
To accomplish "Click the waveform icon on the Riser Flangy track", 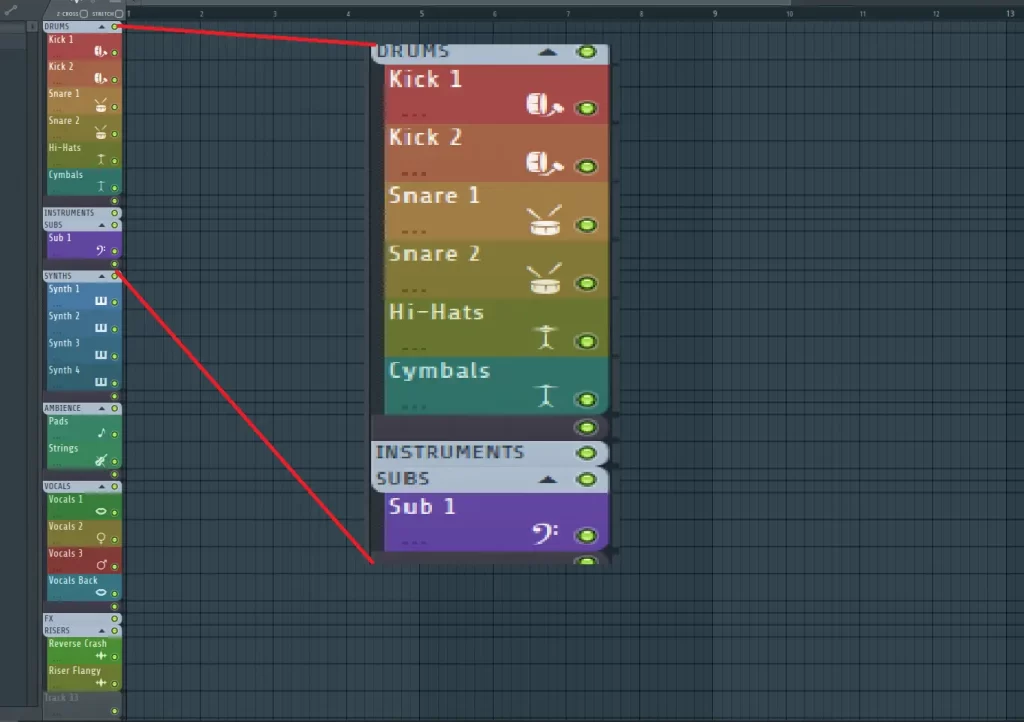I will coord(101,683).
